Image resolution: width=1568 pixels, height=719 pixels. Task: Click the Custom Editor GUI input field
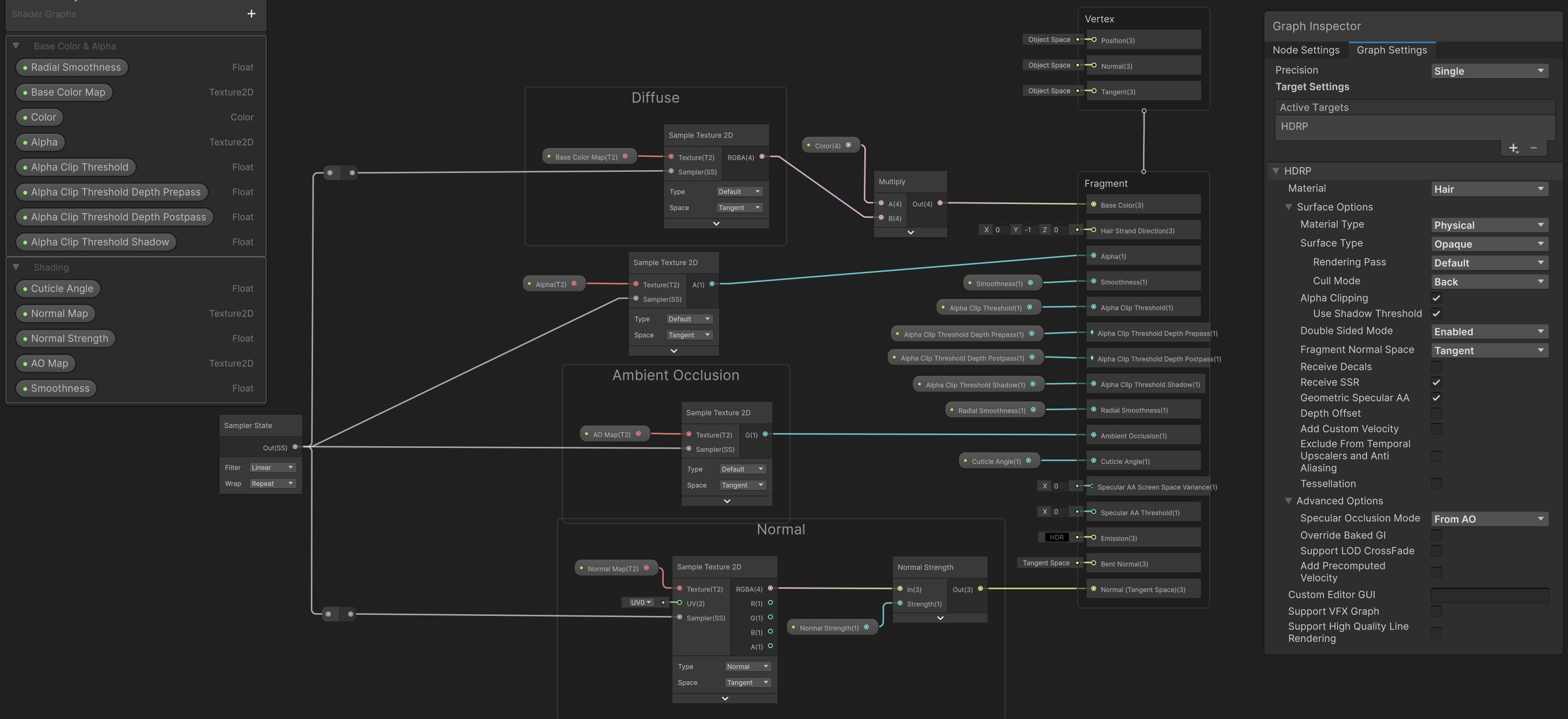[x=1489, y=595]
